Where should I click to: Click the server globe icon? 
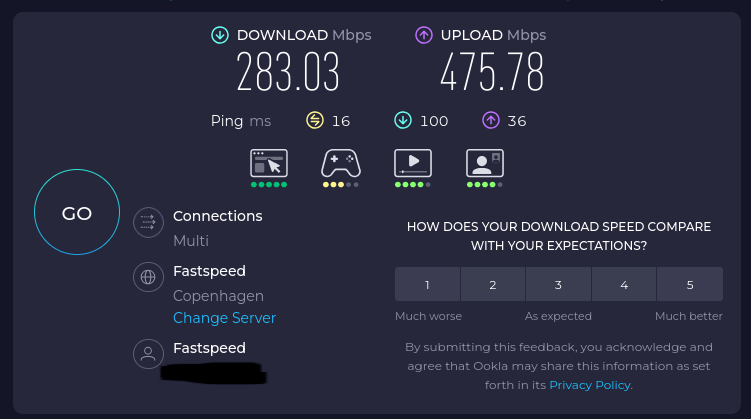click(148, 277)
